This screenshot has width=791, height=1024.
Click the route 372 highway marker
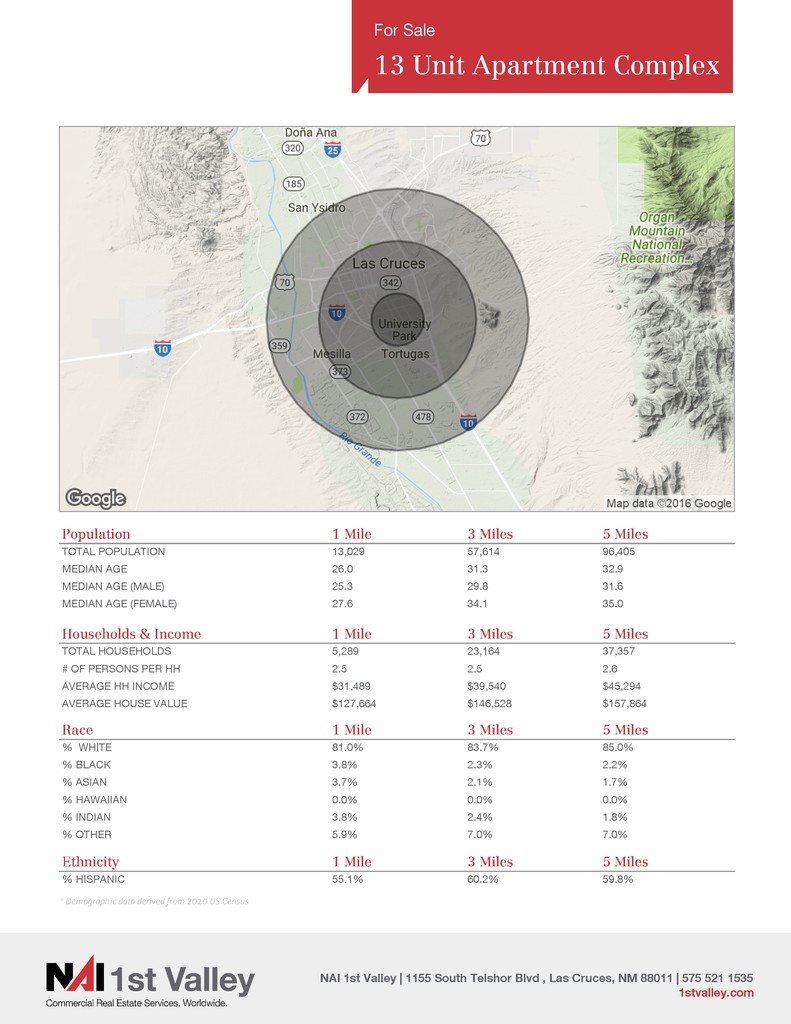[x=358, y=416]
